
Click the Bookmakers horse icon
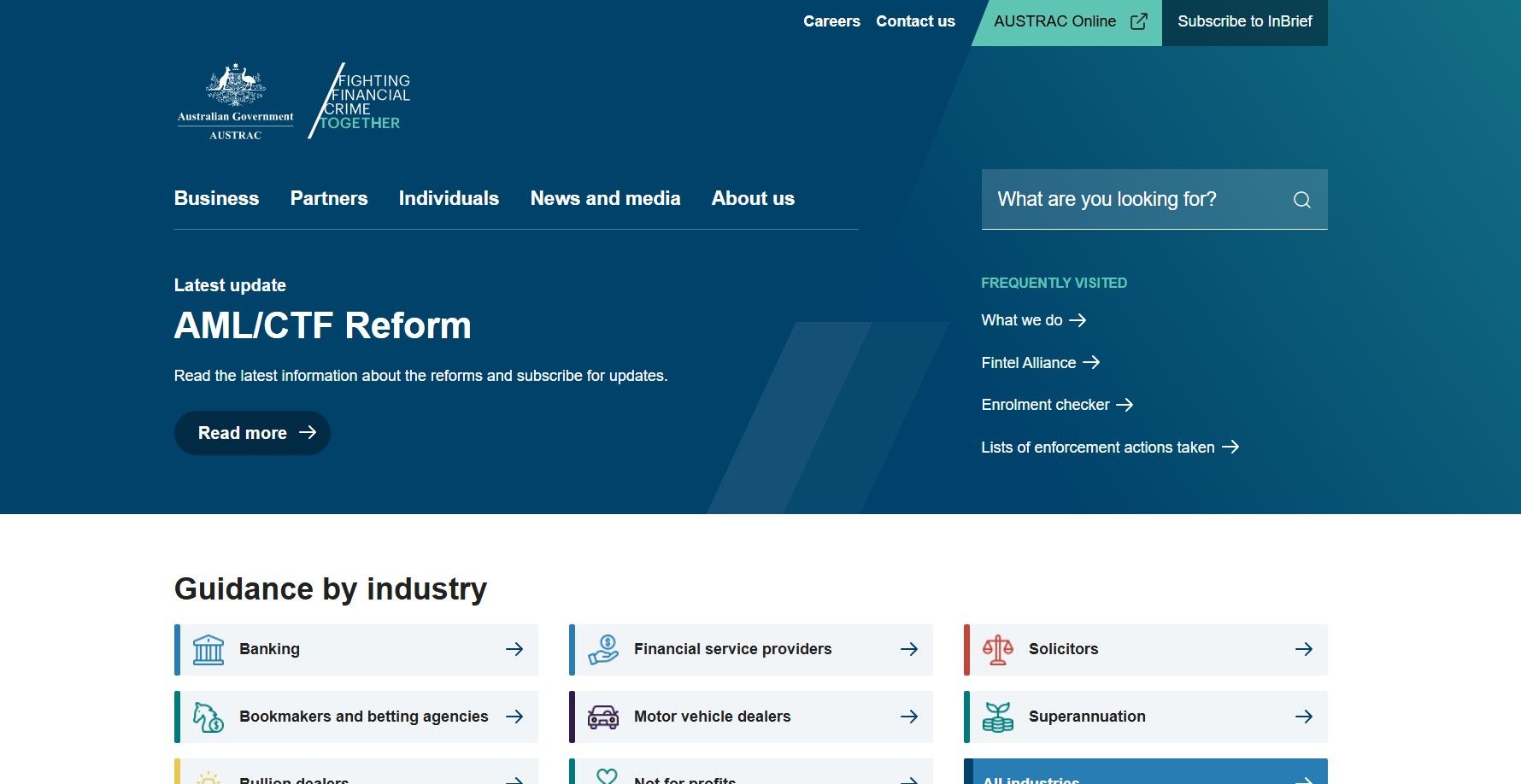(x=208, y=717)
